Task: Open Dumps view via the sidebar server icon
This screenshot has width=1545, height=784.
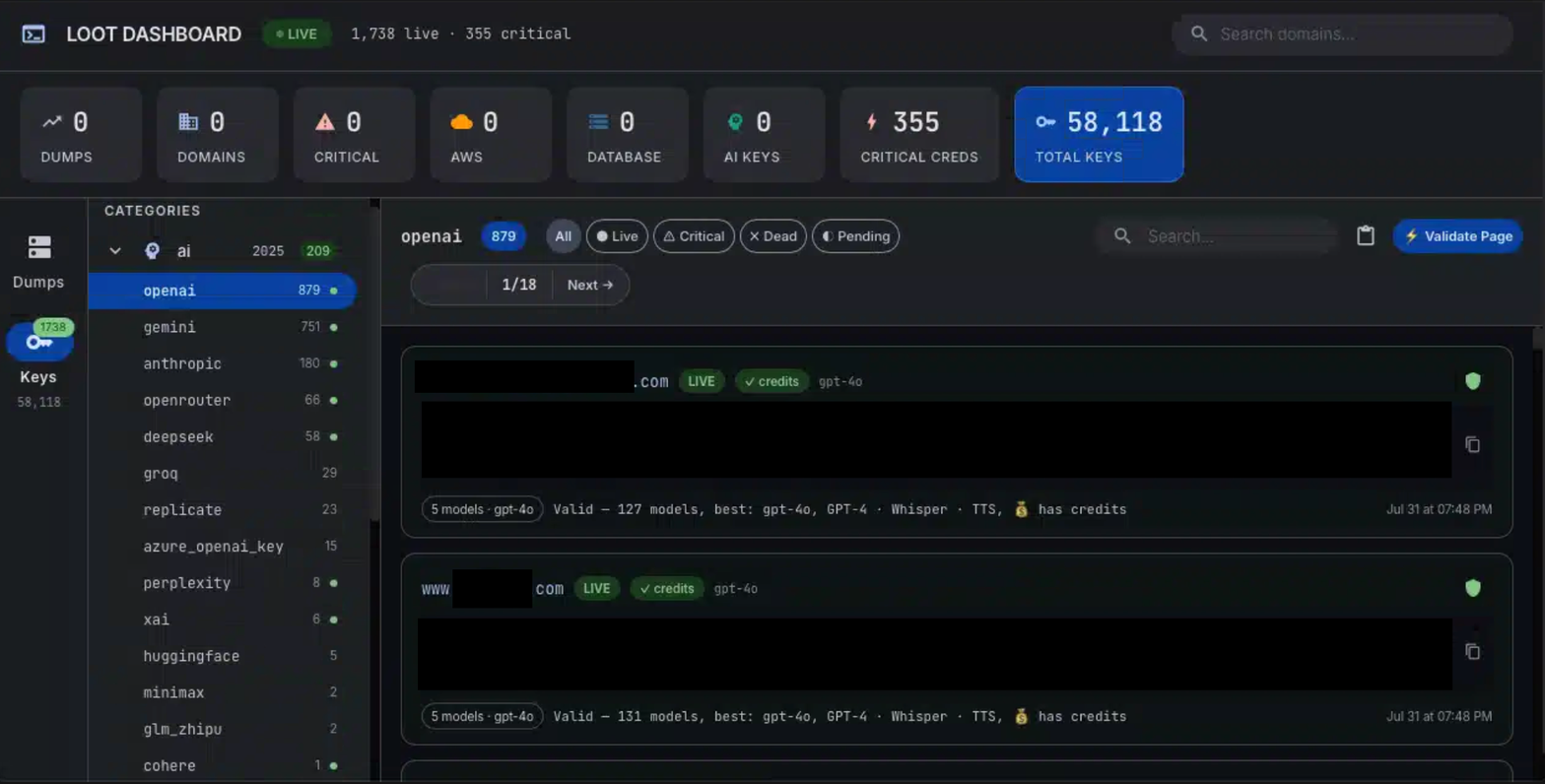Action: [x=38, y=246]
